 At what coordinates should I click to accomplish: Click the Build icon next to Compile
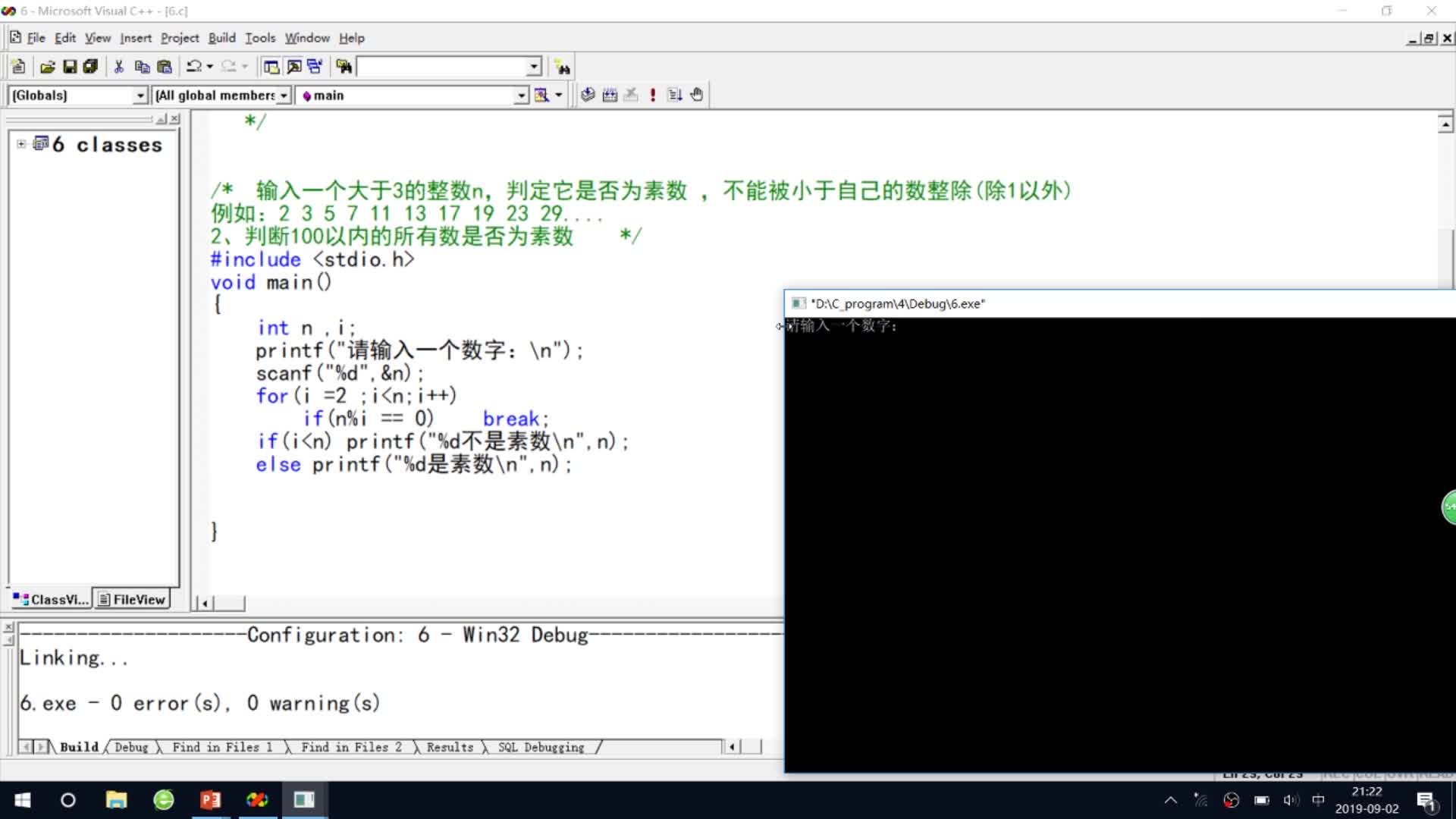point(610,95)
